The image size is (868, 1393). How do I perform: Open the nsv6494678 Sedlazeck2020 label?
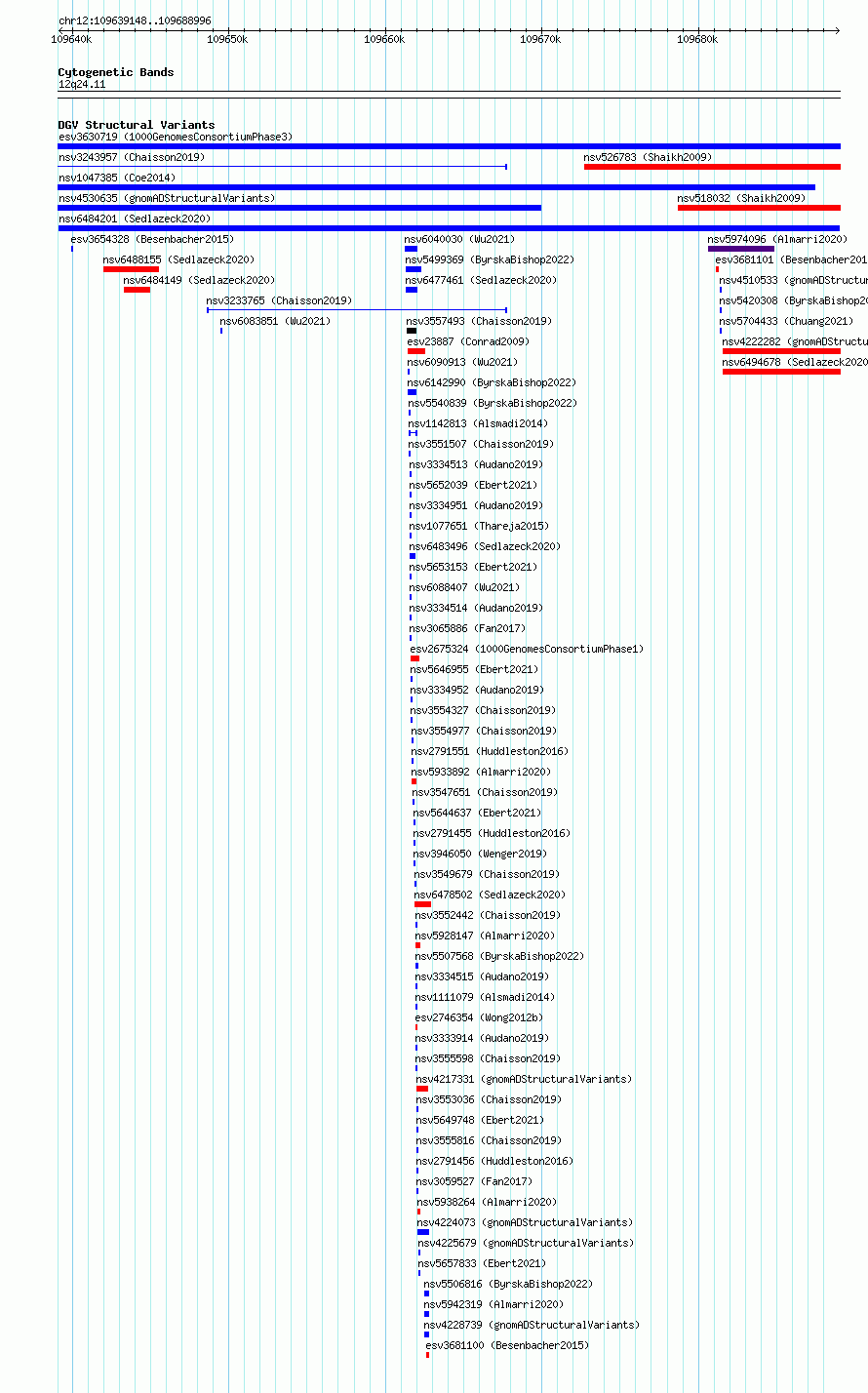[795, 362]
